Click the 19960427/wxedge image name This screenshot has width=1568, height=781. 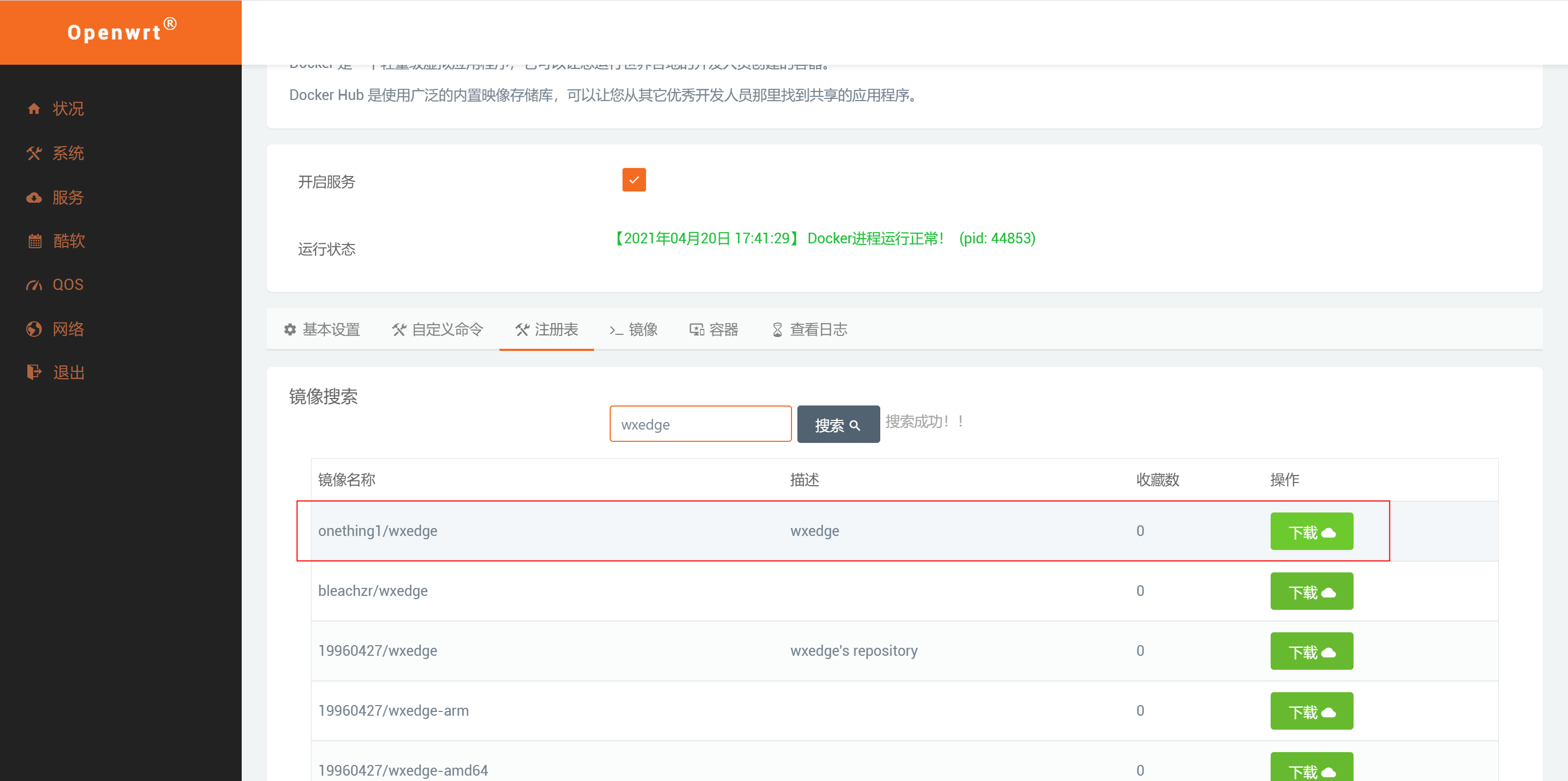click(x=378, y=652)
